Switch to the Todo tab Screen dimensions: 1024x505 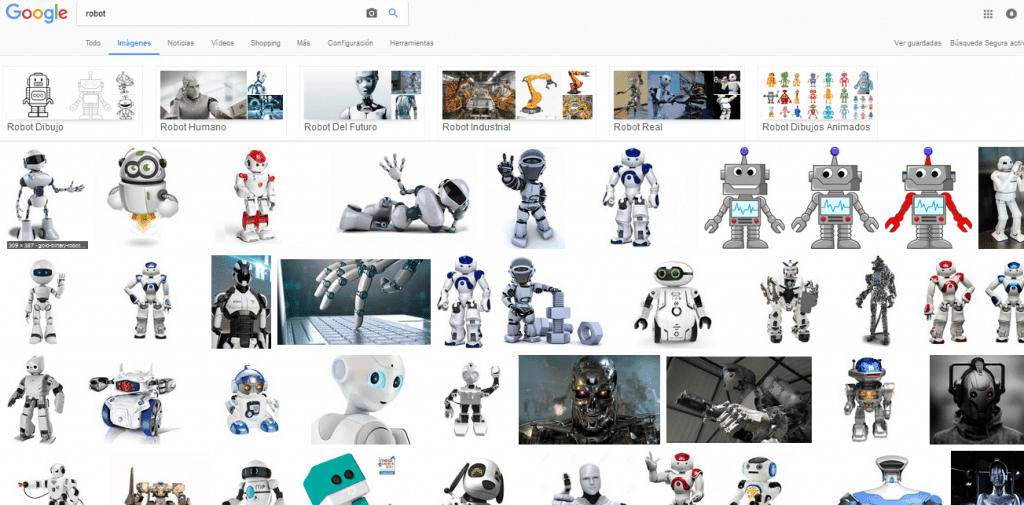(x=93, y=43)
